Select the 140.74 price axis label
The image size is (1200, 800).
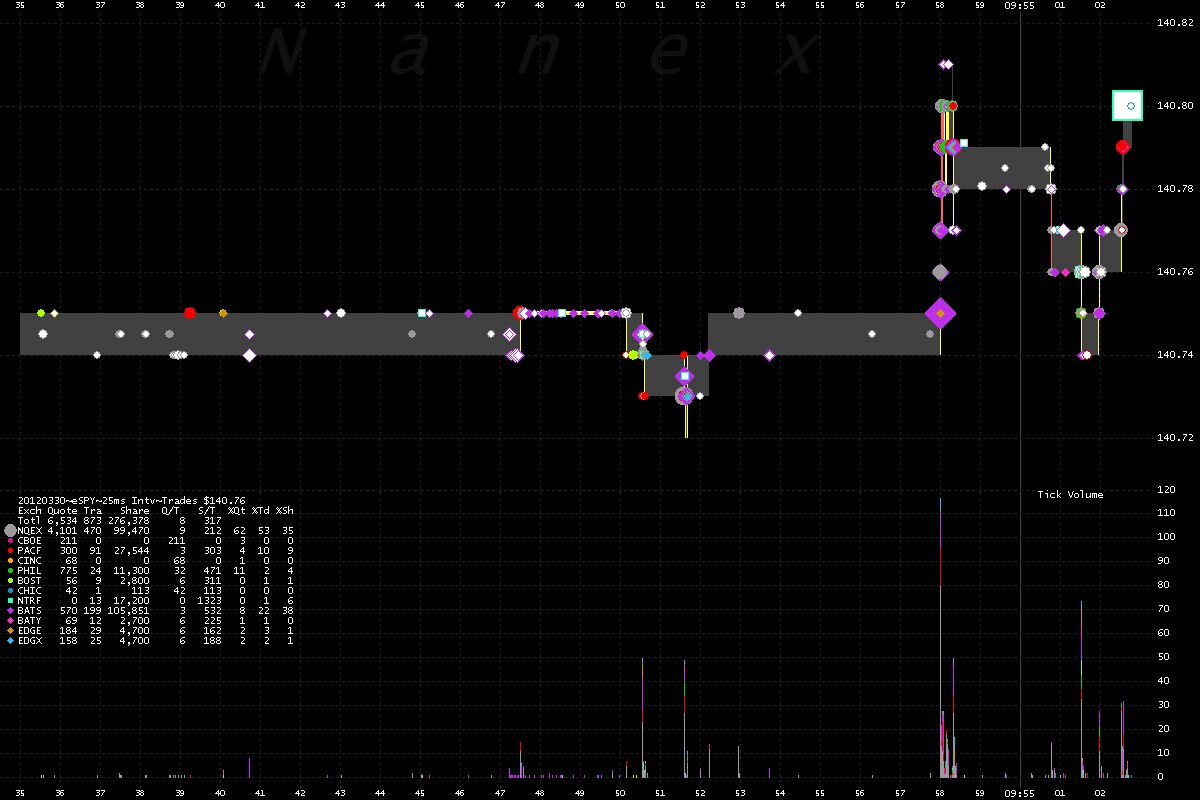coord(1173,354)
